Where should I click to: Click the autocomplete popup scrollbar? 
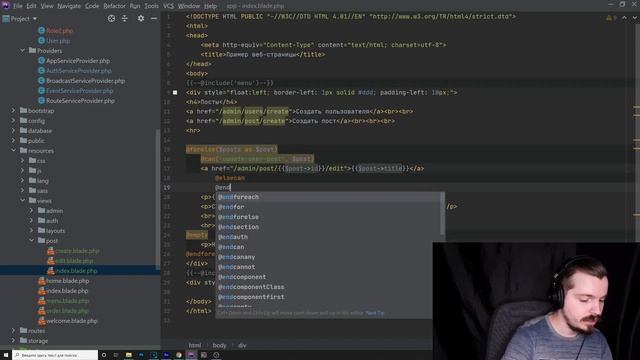442,212
